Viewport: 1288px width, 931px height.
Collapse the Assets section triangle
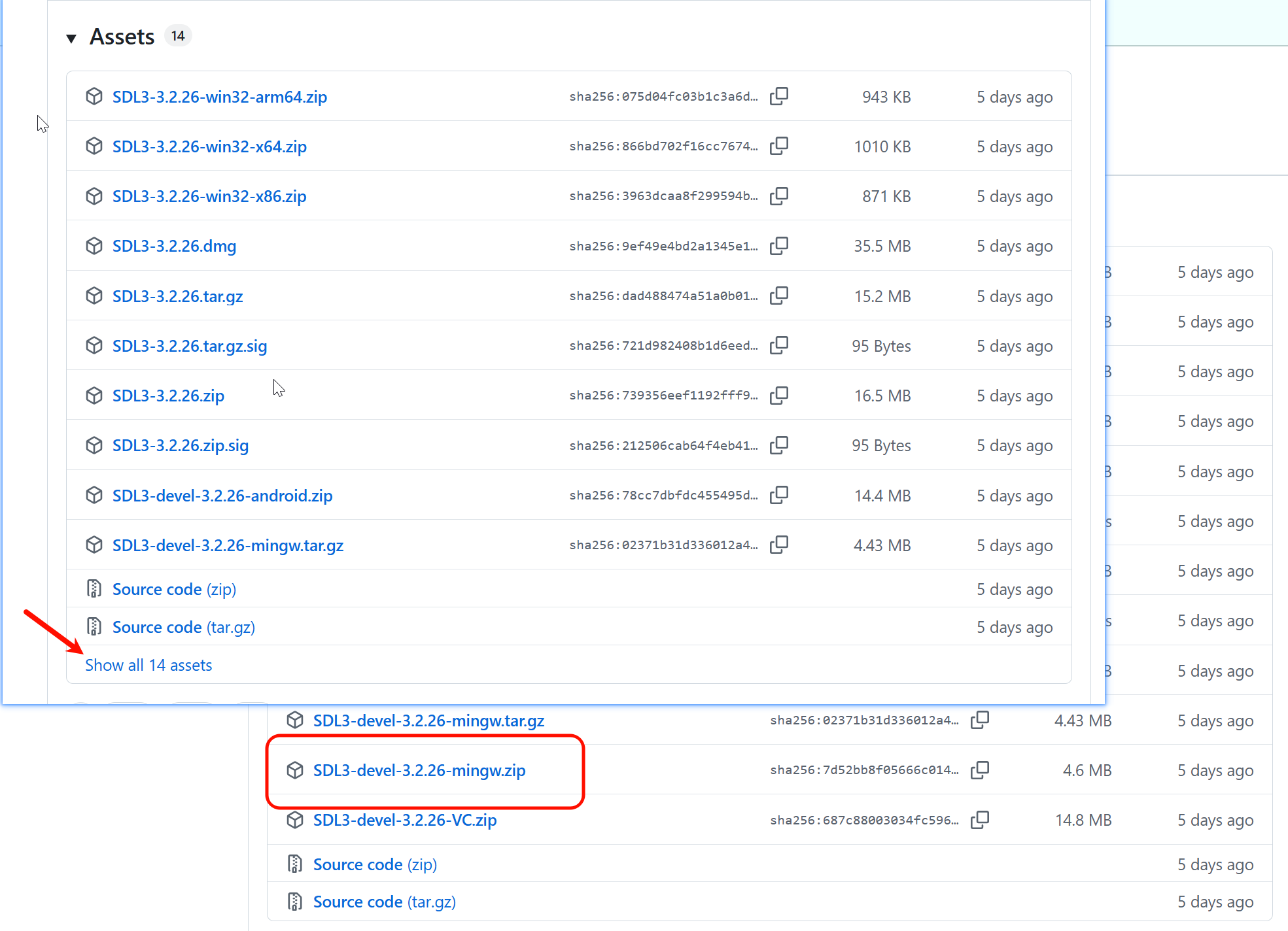(x=71, y=38)
